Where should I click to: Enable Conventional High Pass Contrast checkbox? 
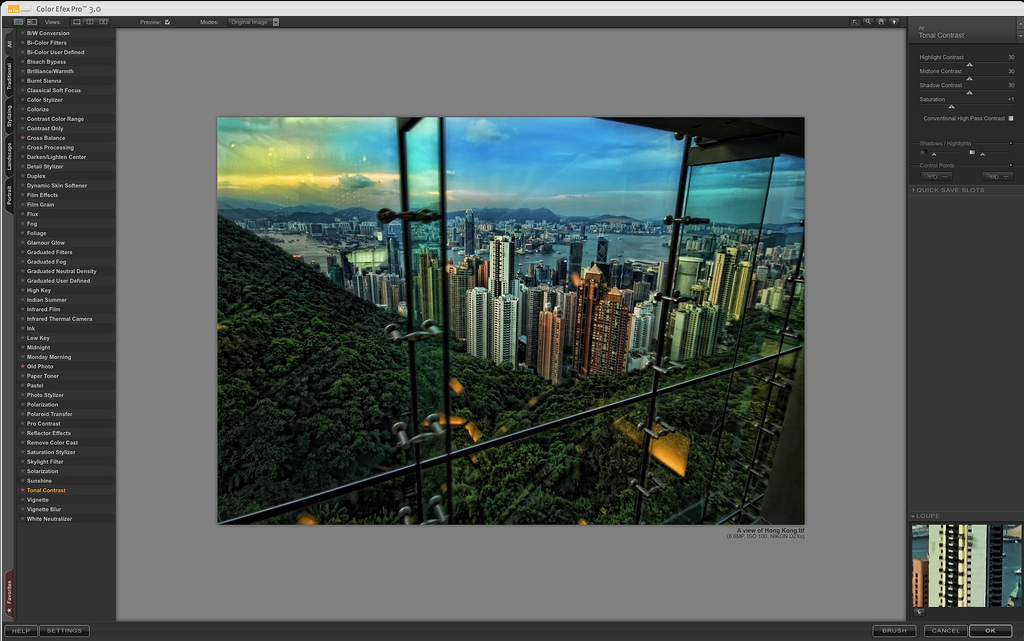tap(1011, 118)
